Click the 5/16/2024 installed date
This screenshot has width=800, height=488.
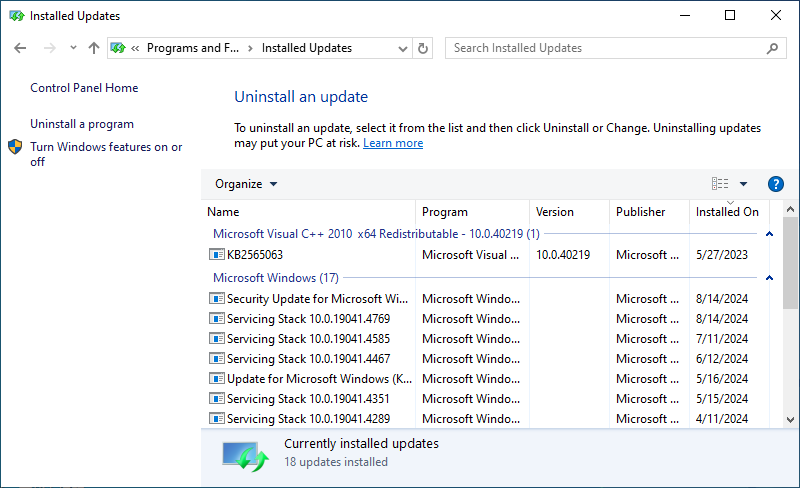(721, 379)
